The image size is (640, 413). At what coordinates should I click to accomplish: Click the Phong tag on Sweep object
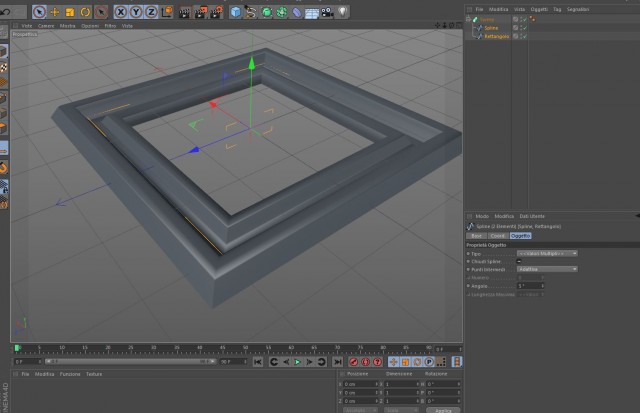(532, 19)
